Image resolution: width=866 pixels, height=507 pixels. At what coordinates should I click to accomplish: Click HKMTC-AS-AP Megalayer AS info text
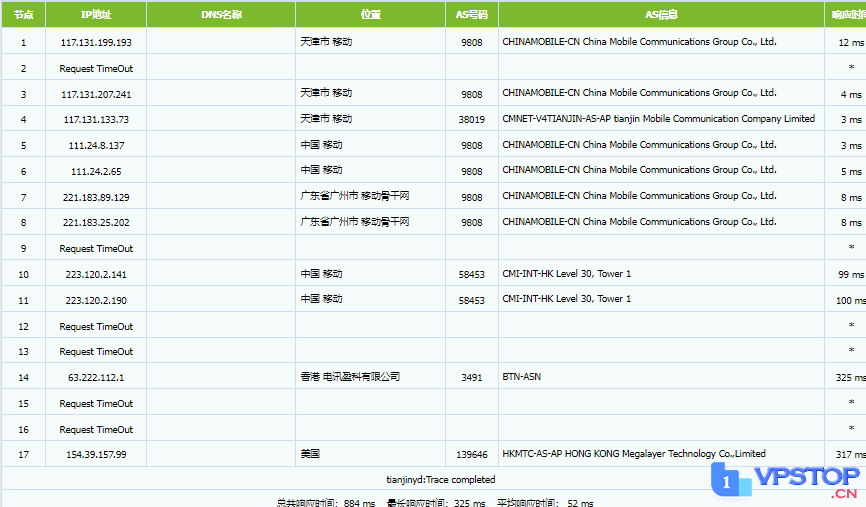(633, 454)
